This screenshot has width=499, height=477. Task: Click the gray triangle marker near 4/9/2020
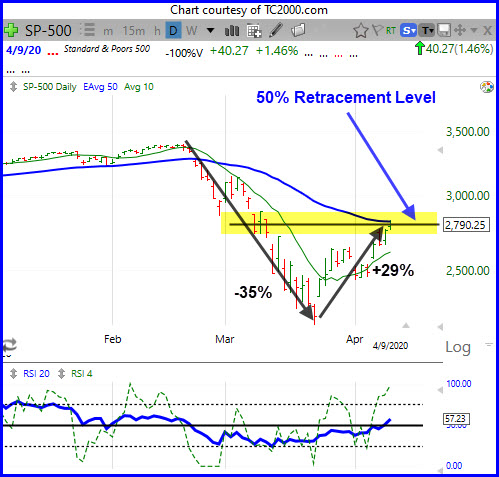point(406,325)
